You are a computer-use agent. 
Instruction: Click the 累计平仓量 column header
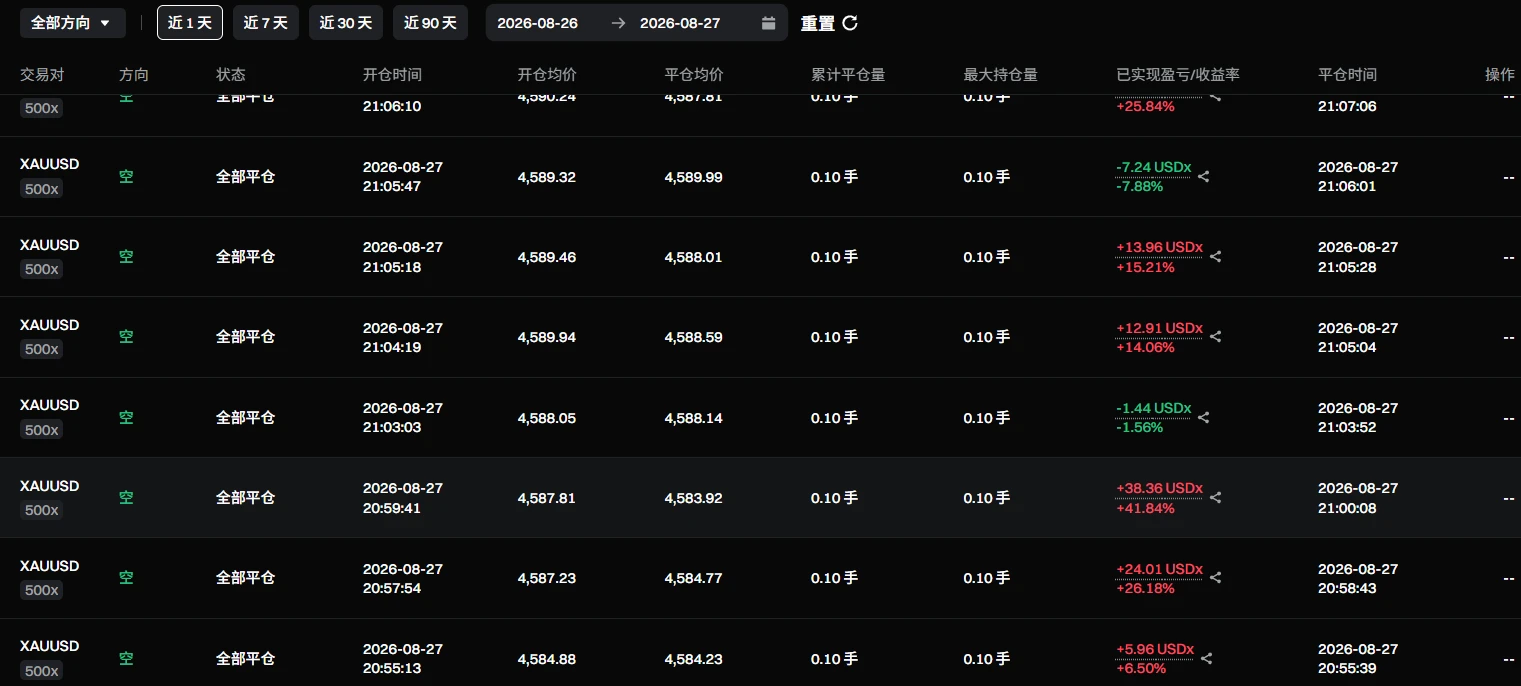[848, 75]
